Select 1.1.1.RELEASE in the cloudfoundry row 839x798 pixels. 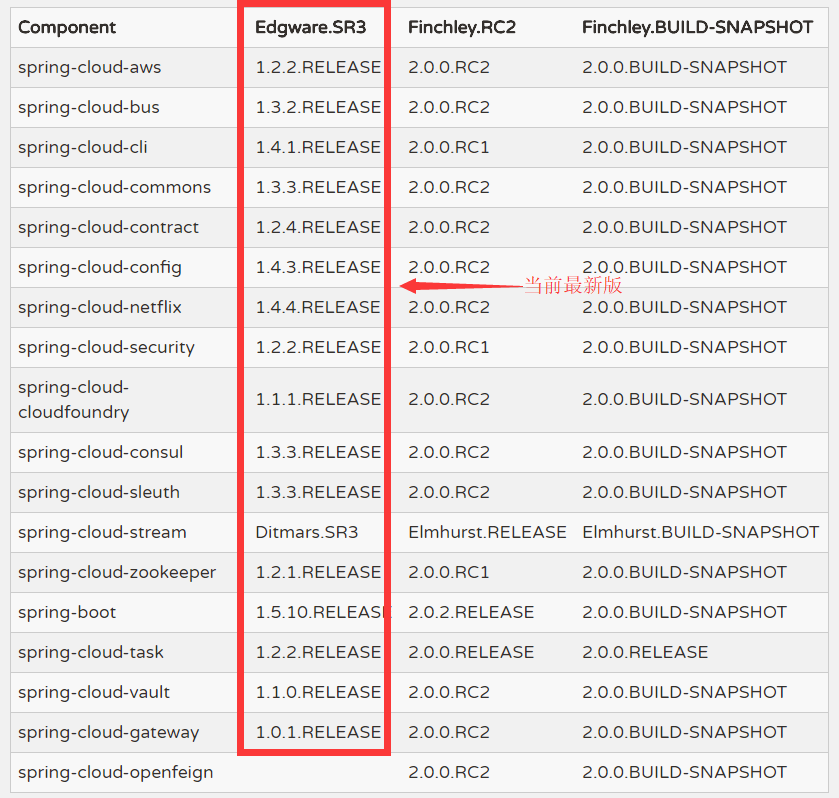point(318,399)
